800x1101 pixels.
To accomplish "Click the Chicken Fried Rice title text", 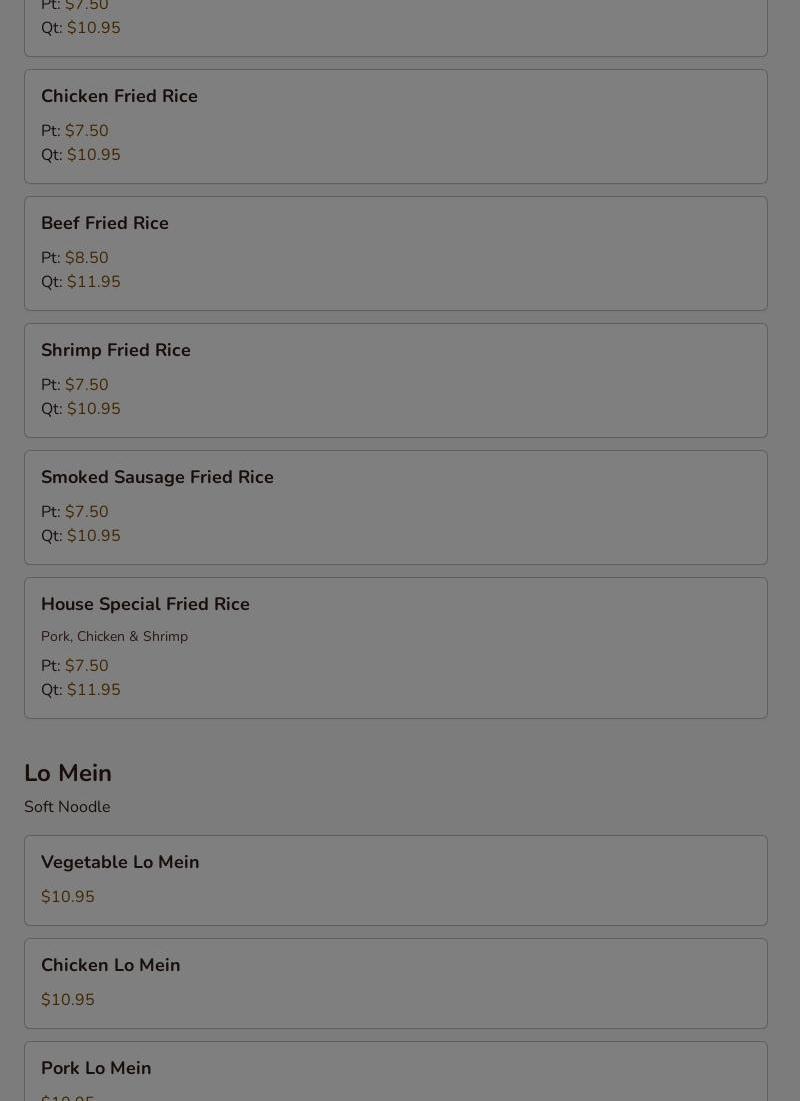I will [119, 96].
